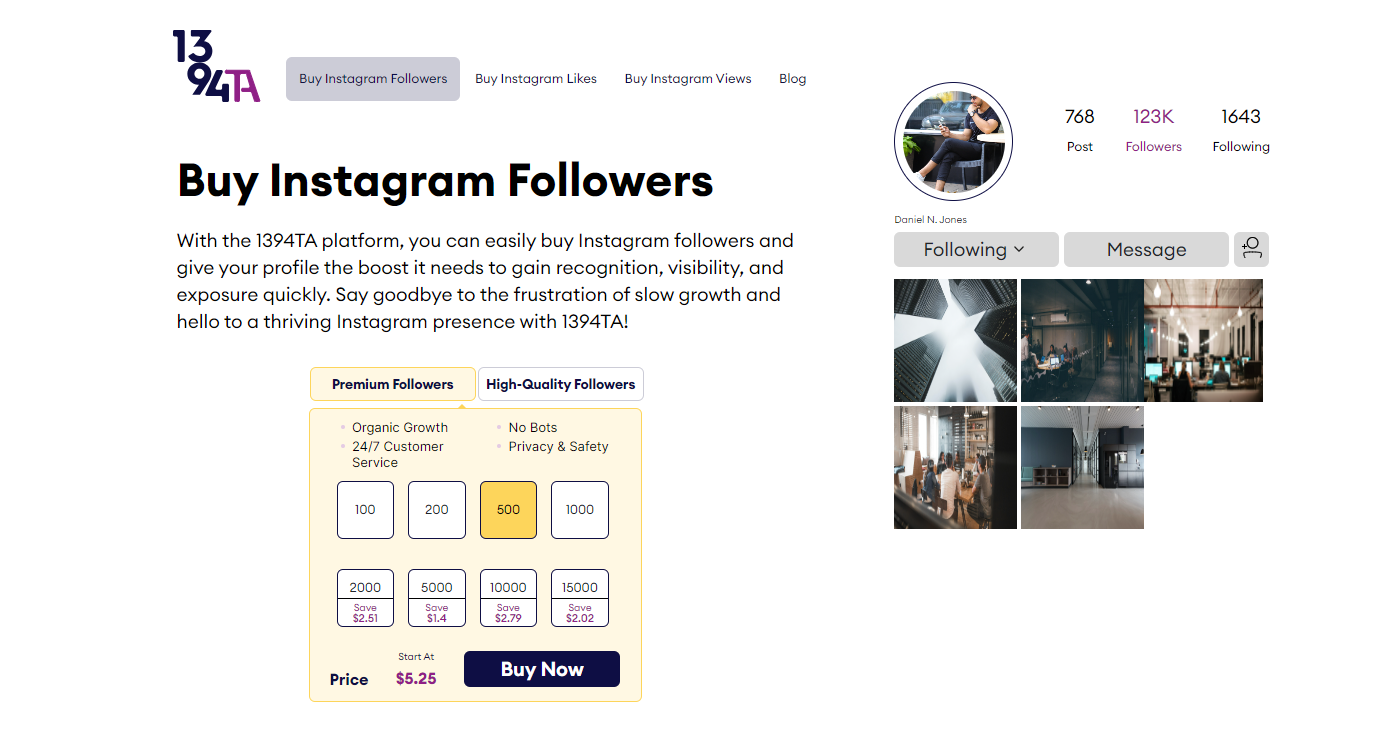Open the Blog link
Image resolution: width=1387 pixels, height=733 pixels.
(792, 79)
